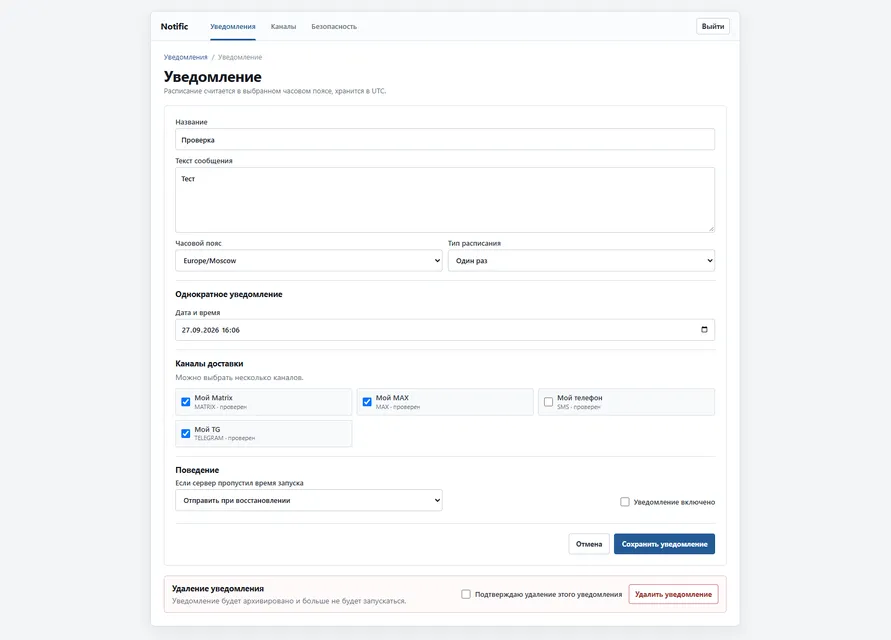Click the red Удалить уведомление button

[673, 594]
